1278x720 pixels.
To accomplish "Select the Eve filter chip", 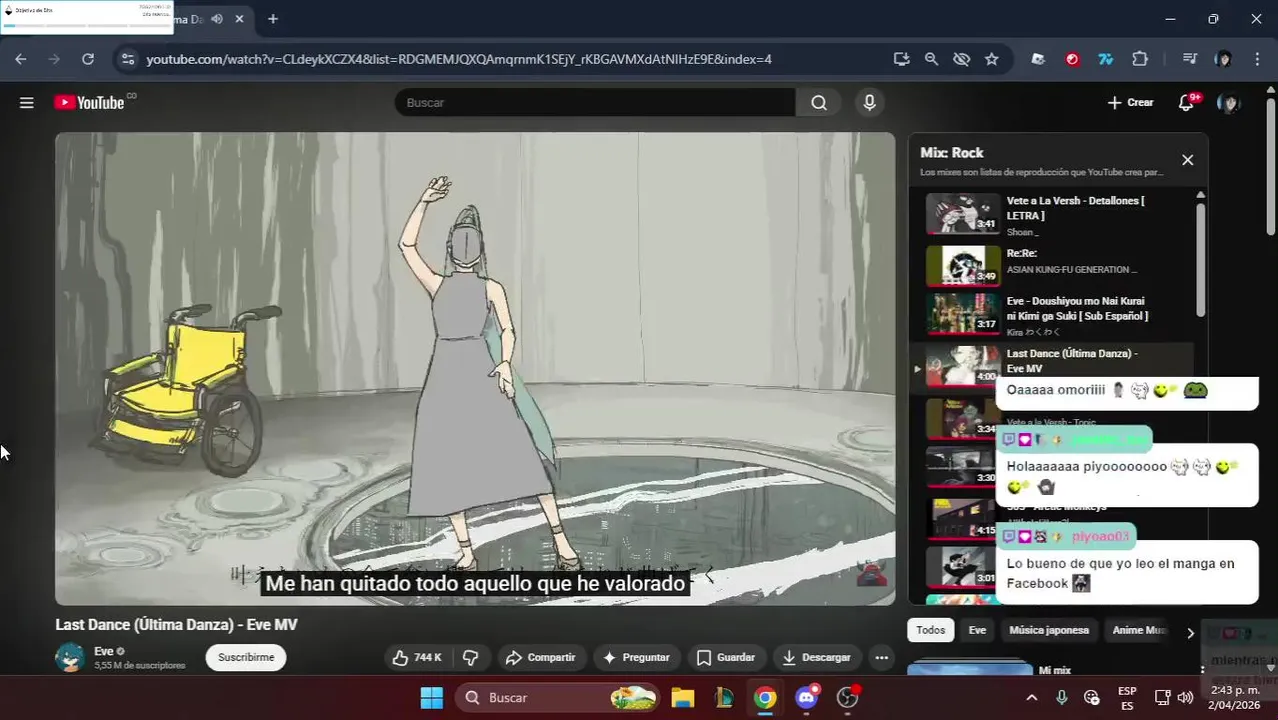I will click(x=977, y=630).
